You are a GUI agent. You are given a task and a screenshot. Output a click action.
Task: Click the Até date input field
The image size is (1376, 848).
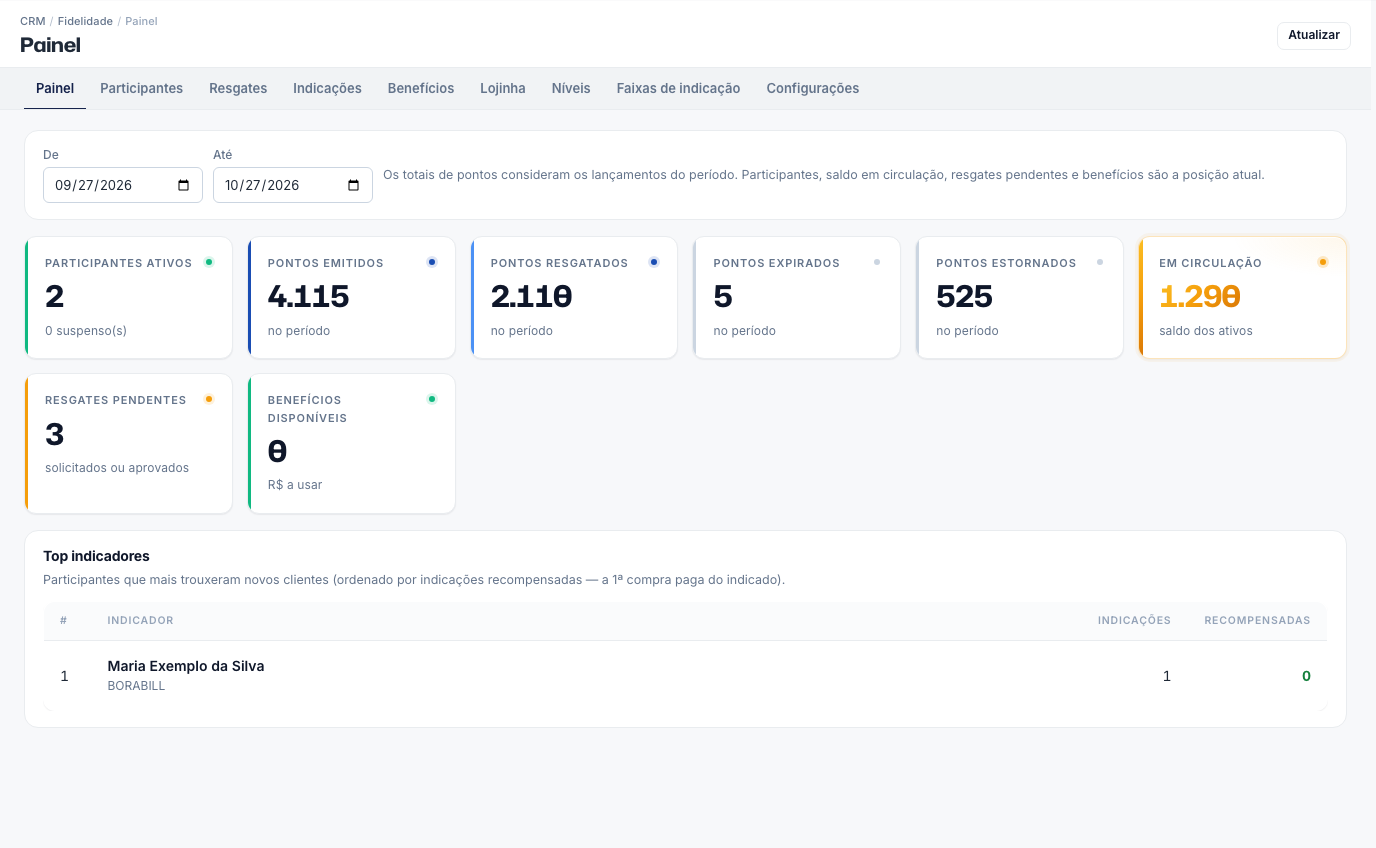click(x=293, y=185)
